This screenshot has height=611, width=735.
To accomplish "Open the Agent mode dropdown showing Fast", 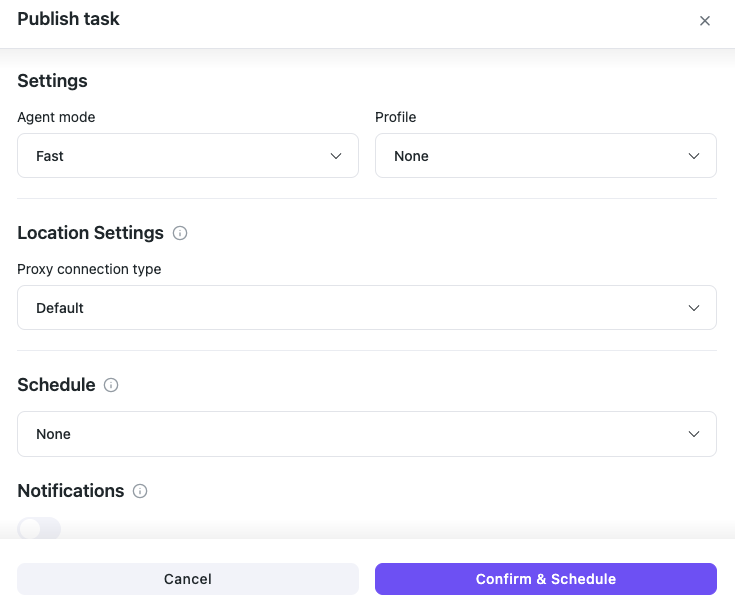I will point(188,156).
